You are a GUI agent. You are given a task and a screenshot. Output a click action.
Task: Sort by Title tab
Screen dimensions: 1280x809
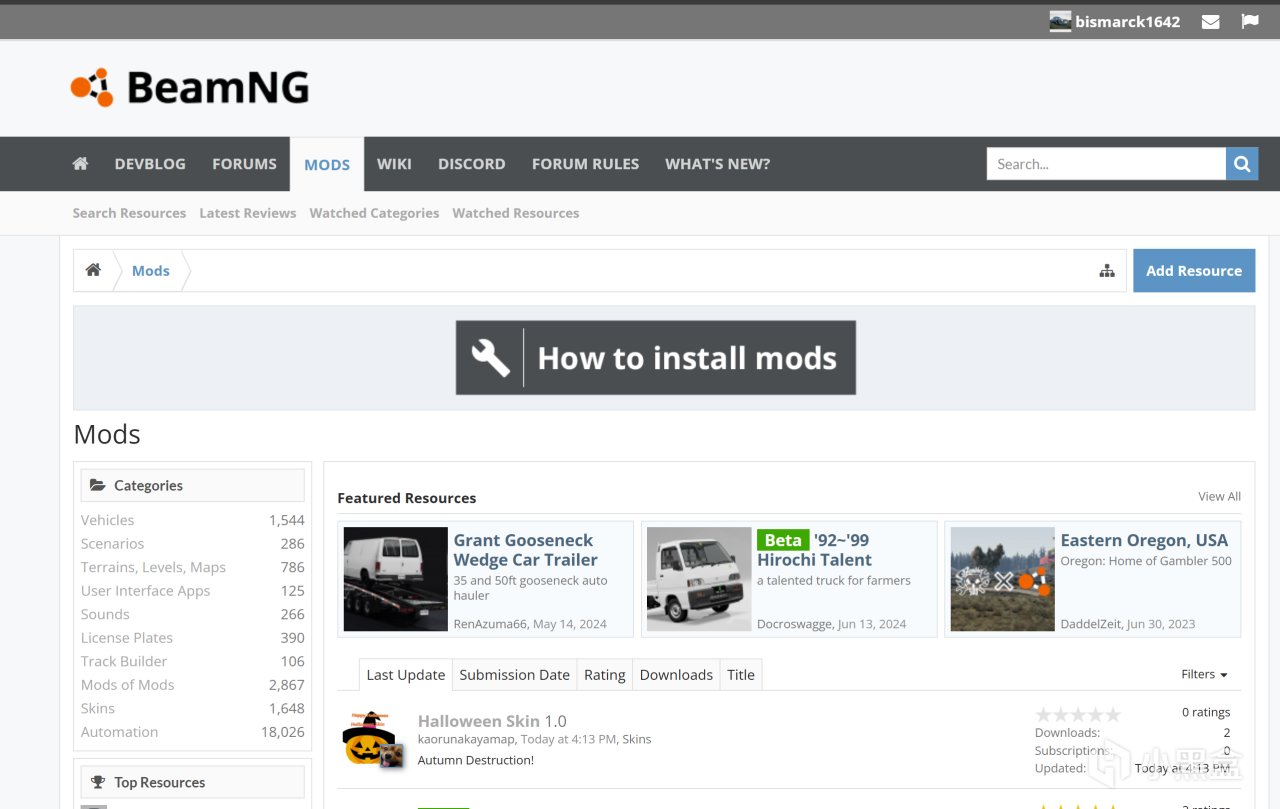click(741, 675)
